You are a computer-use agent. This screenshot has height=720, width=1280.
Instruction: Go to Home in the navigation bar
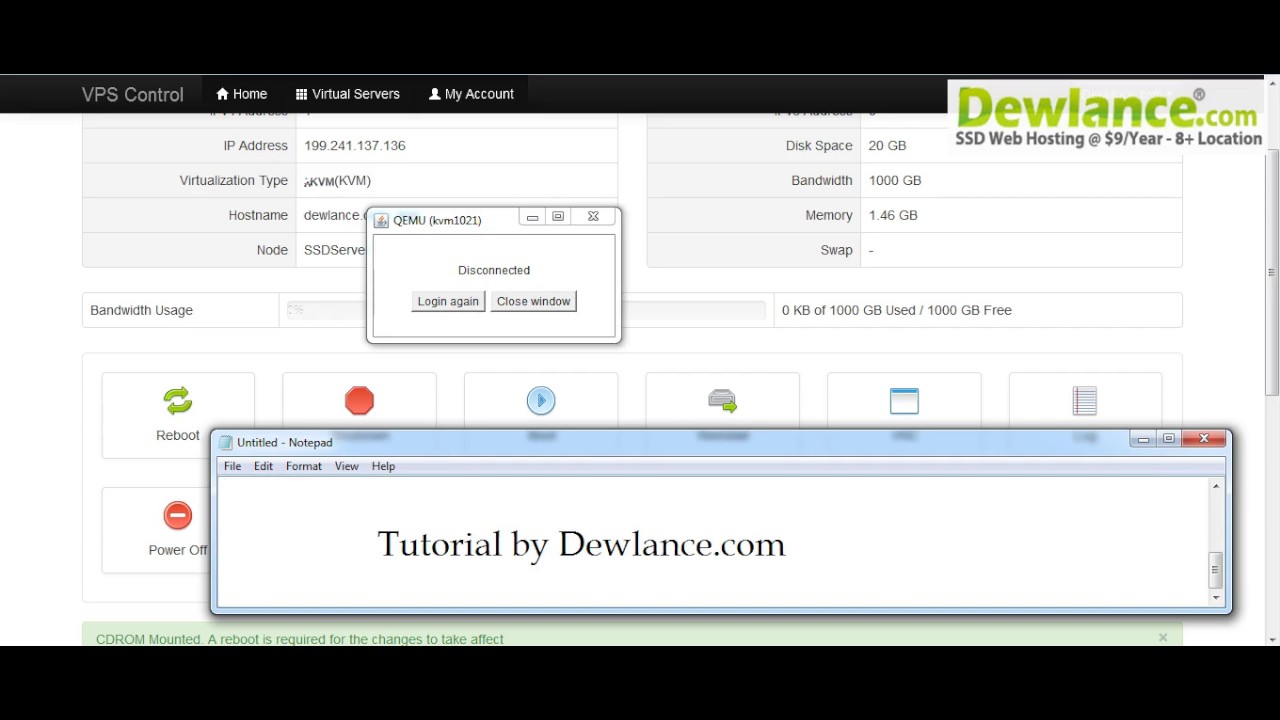(x=242, y=94)
